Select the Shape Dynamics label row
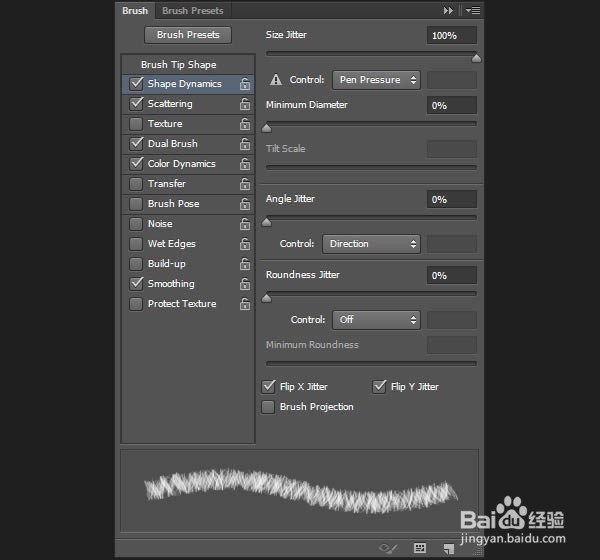Viewport: 600px width, 560px height. [x=184, y=84]
